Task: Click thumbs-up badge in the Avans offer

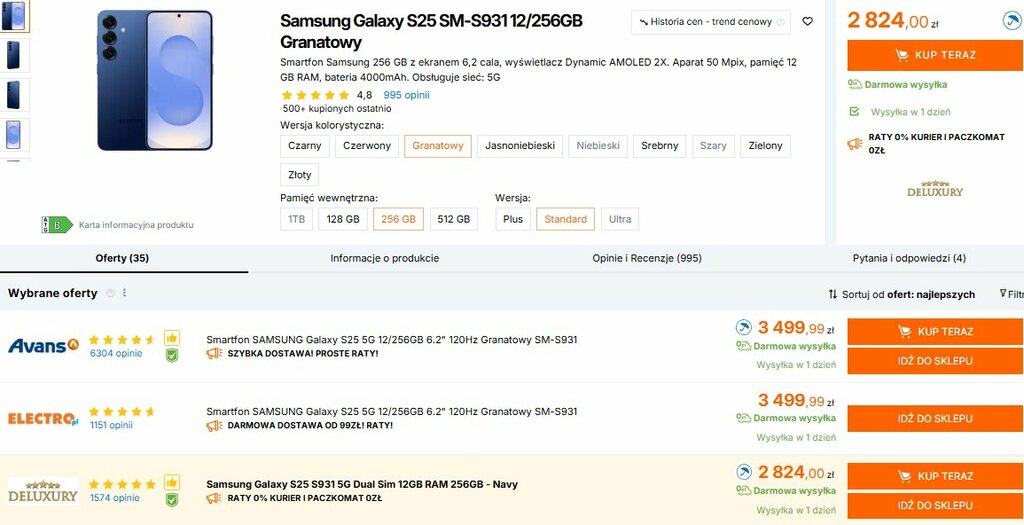Action: [x=171, y=337]
